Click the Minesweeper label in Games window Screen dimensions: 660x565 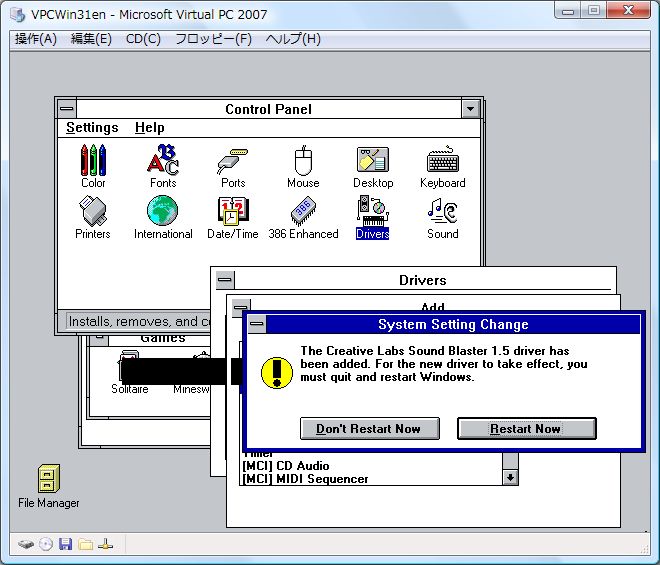[192, 389]
